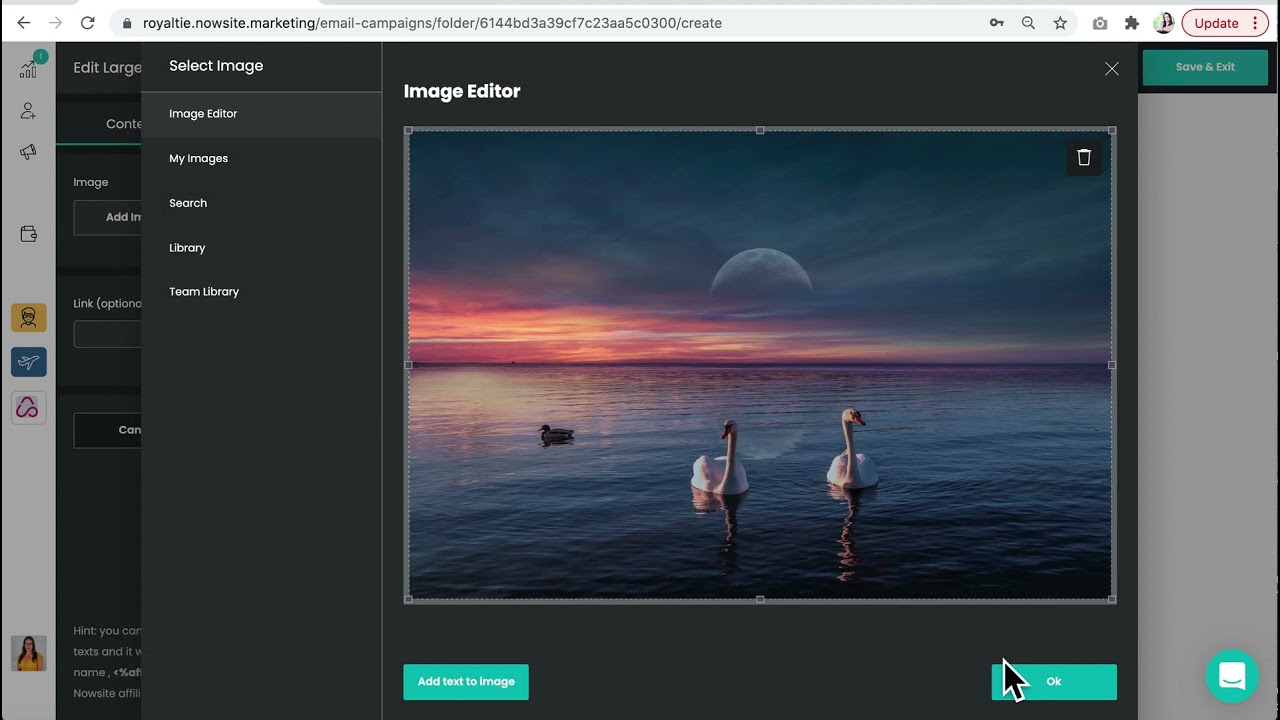Click the zoom magnifier icon in address bar
This screenshot has height=720, width=1280.
point(1028,23)
